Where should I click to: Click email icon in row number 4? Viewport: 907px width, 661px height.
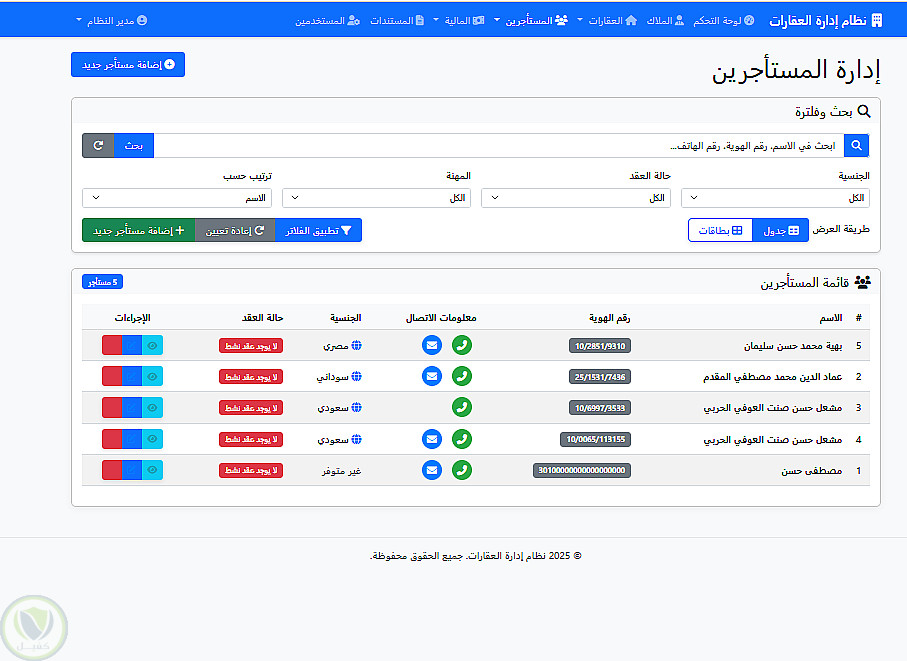(432, 439)
